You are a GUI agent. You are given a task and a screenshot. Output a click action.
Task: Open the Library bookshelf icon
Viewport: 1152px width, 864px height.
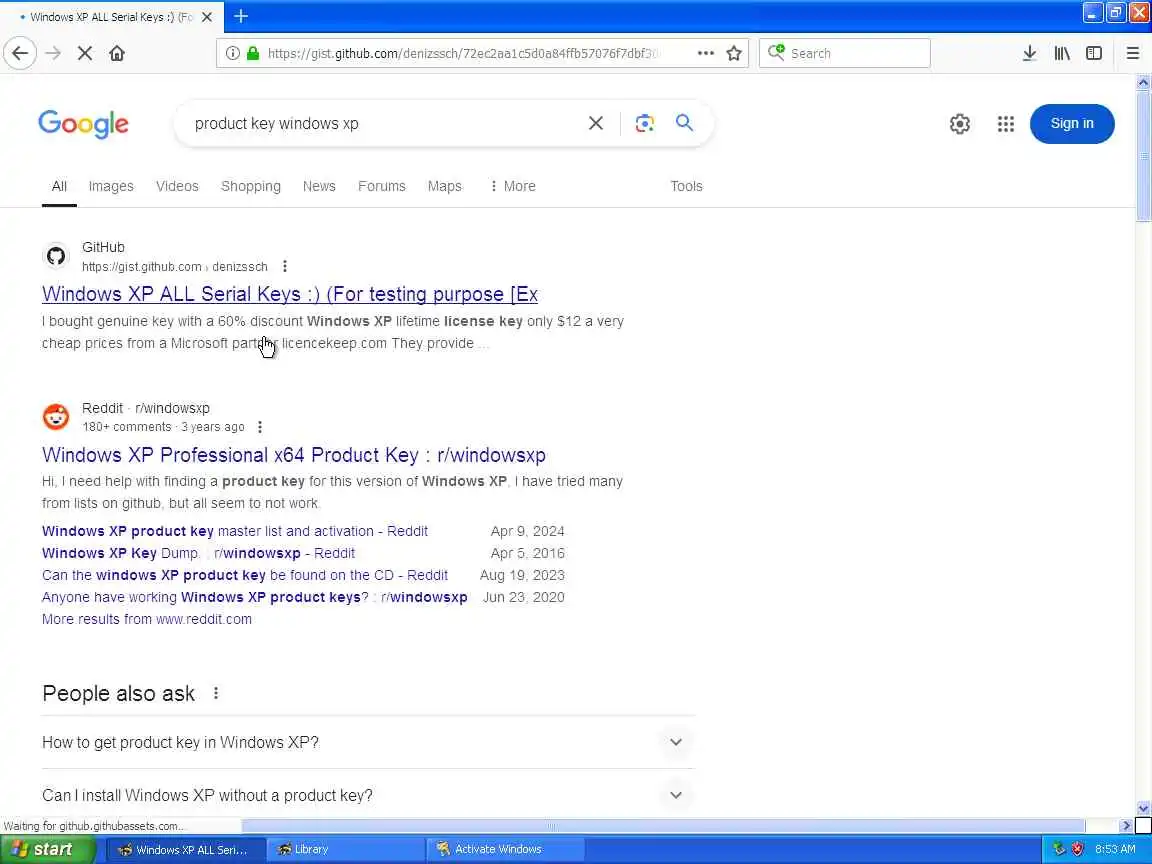tap(1062, 53)
